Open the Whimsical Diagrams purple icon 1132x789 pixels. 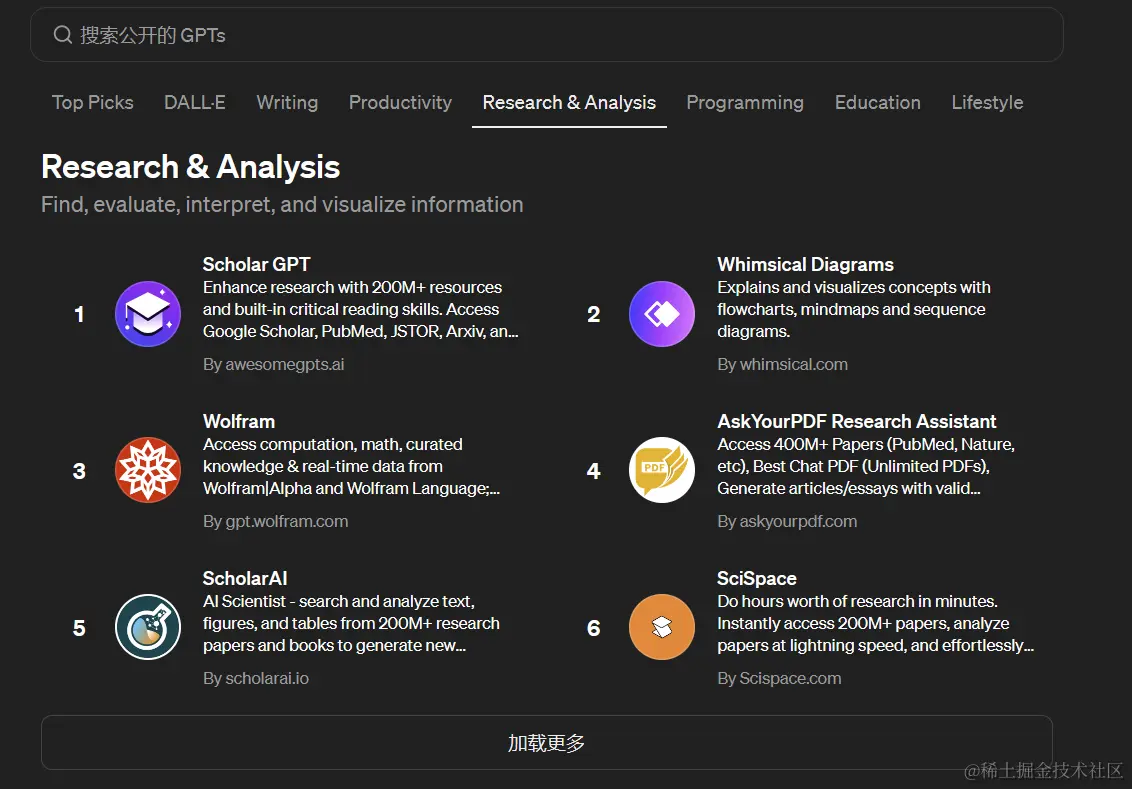point(662,314)
